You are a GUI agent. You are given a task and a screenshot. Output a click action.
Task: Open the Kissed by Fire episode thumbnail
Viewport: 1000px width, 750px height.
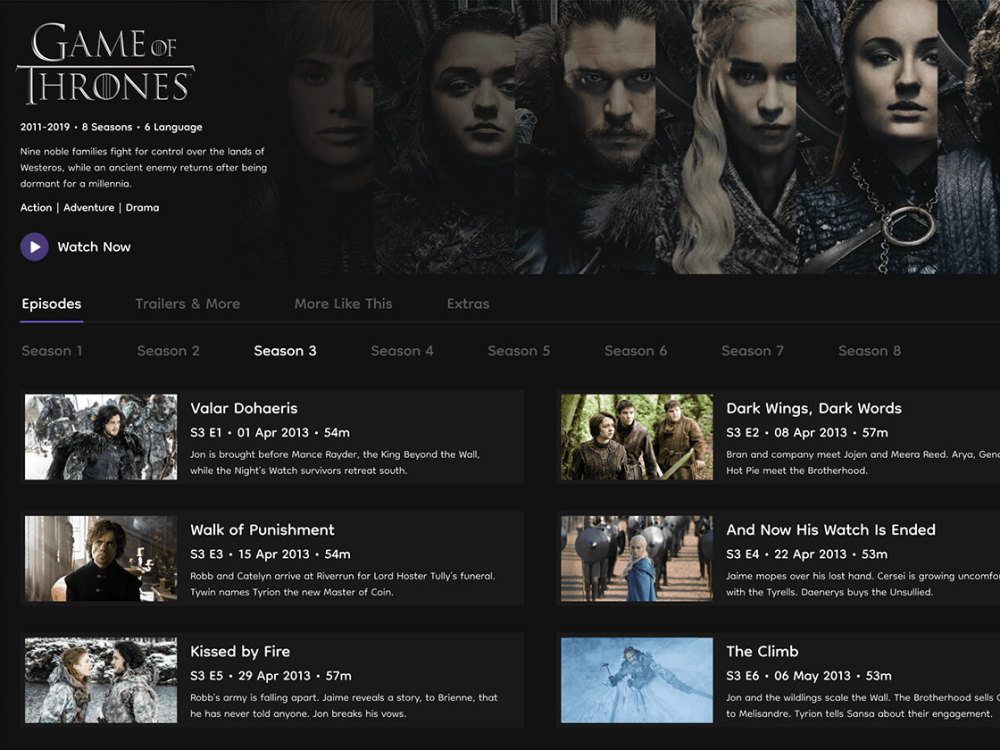(100, 678)
